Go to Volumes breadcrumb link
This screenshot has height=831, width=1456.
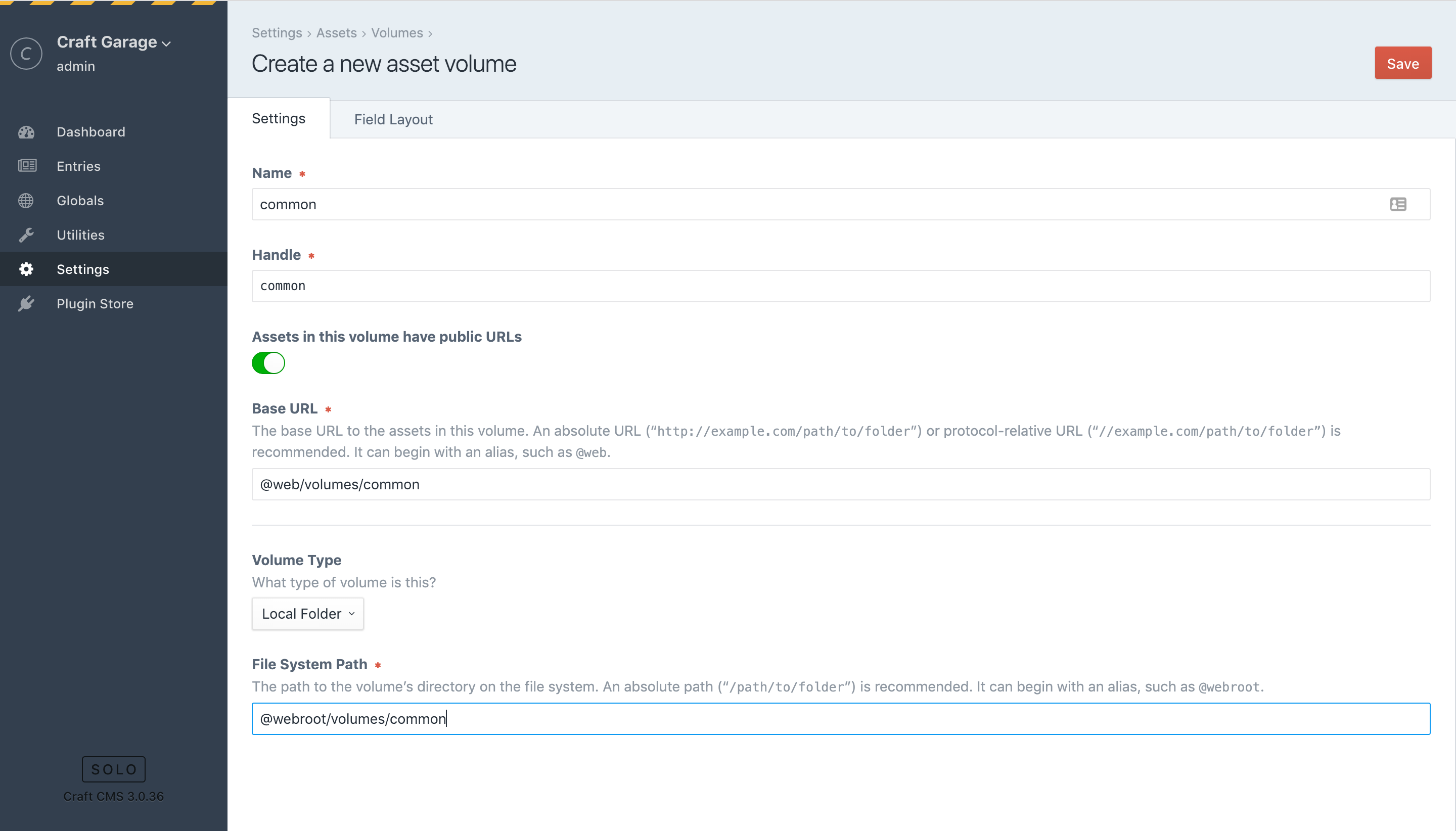click(x=397, y=33)
